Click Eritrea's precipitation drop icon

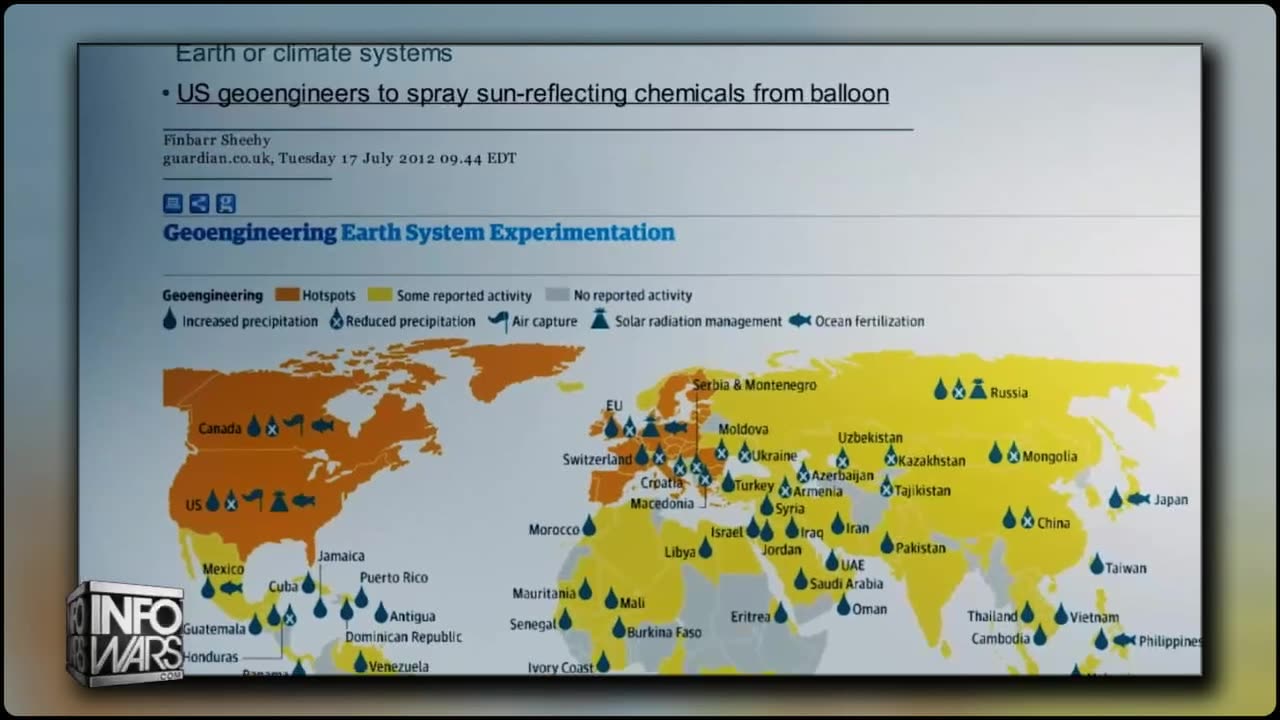tap(780, 613)
